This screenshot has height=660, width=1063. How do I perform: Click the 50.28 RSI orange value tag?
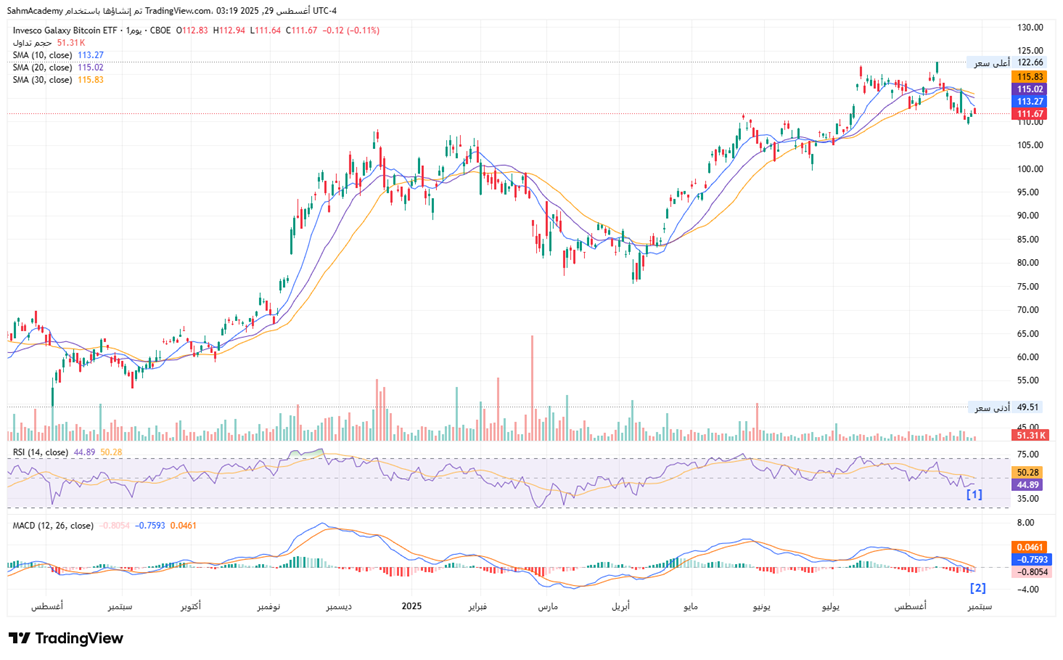tap(1029, 471)
